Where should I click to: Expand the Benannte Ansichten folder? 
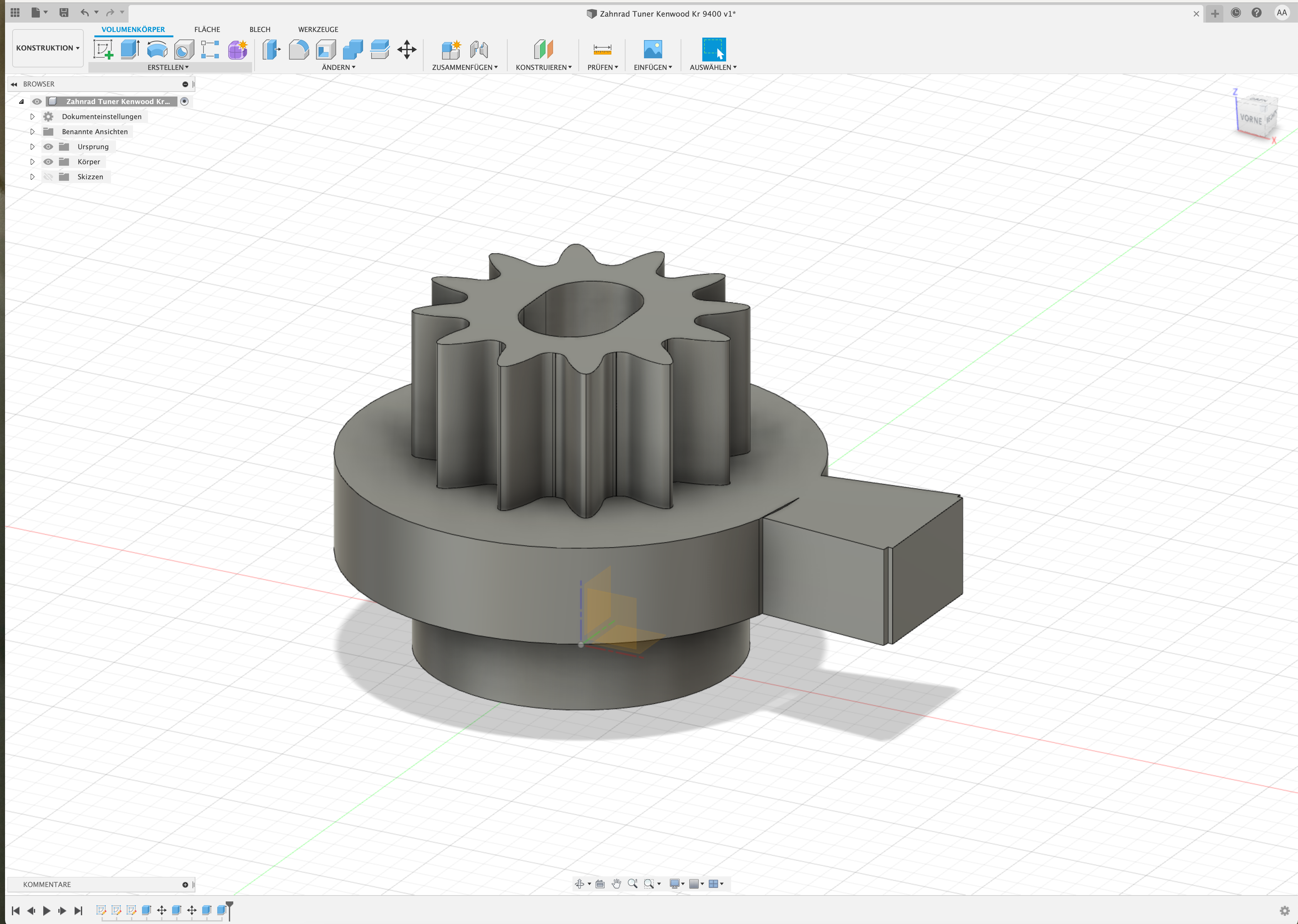click(x=32, y=131)
